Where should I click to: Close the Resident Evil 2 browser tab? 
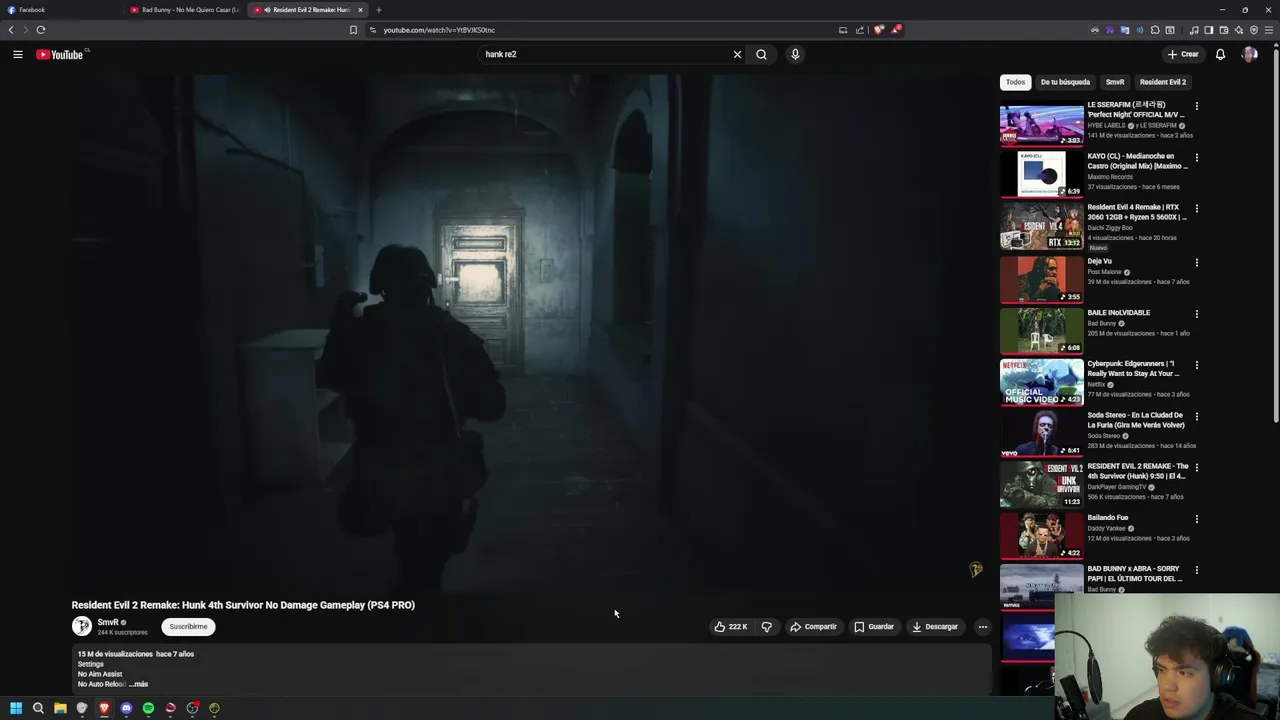pos(360,10)
